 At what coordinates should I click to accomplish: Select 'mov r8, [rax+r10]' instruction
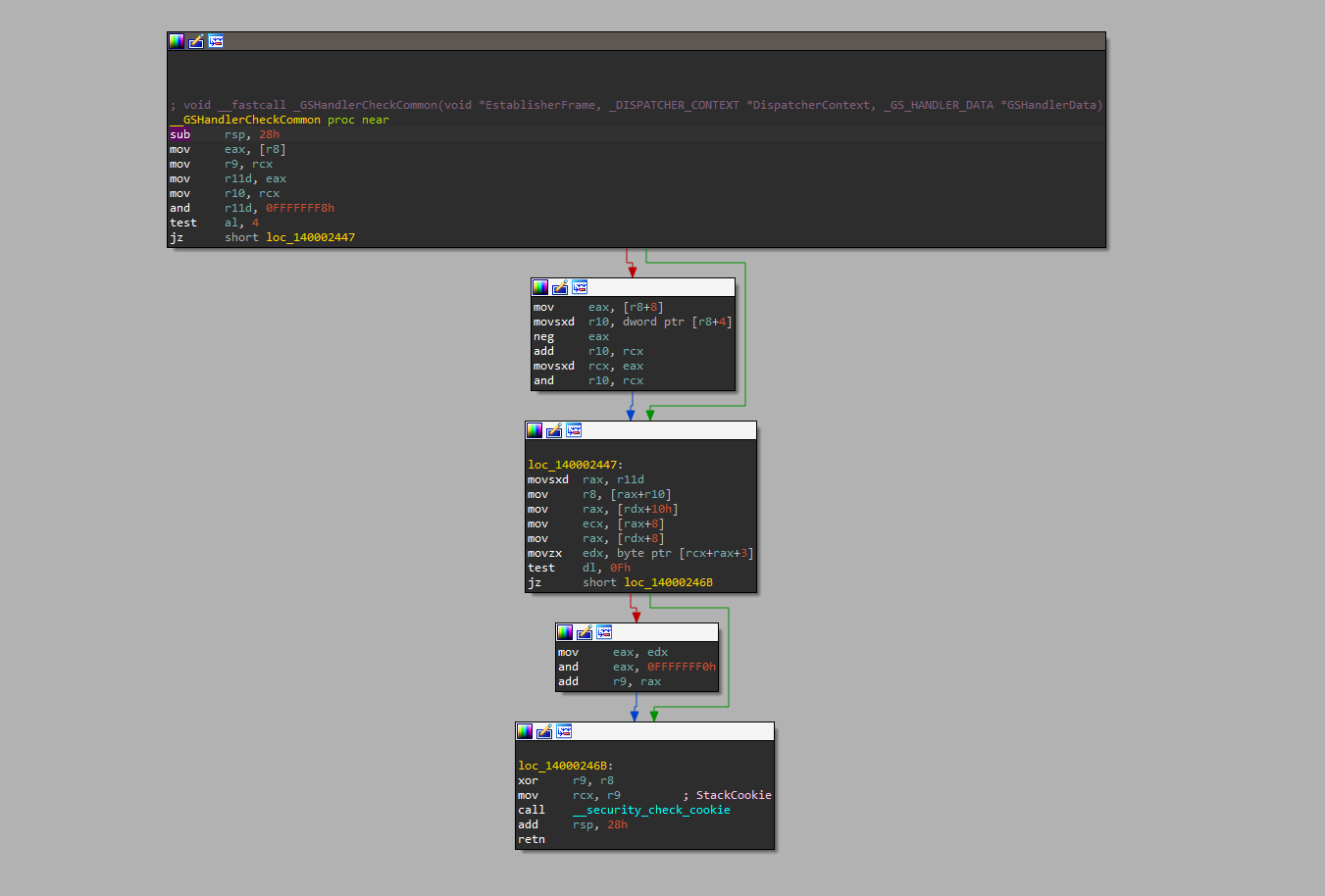599,494
